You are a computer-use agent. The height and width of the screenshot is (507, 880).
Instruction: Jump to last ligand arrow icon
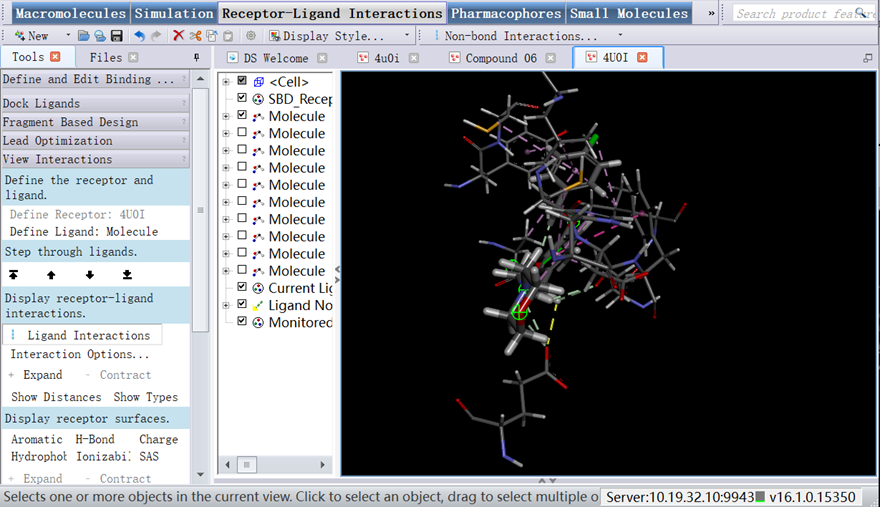tap(127, 274)
